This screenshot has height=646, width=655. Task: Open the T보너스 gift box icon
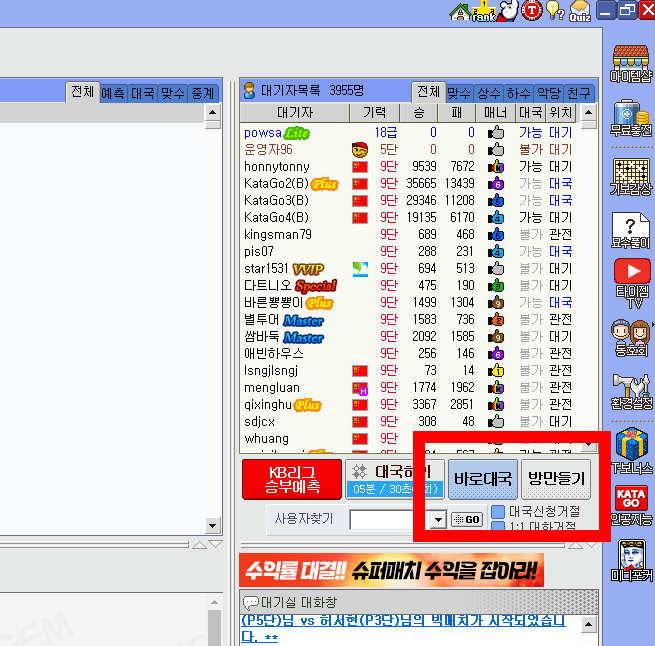click(632, 451)
